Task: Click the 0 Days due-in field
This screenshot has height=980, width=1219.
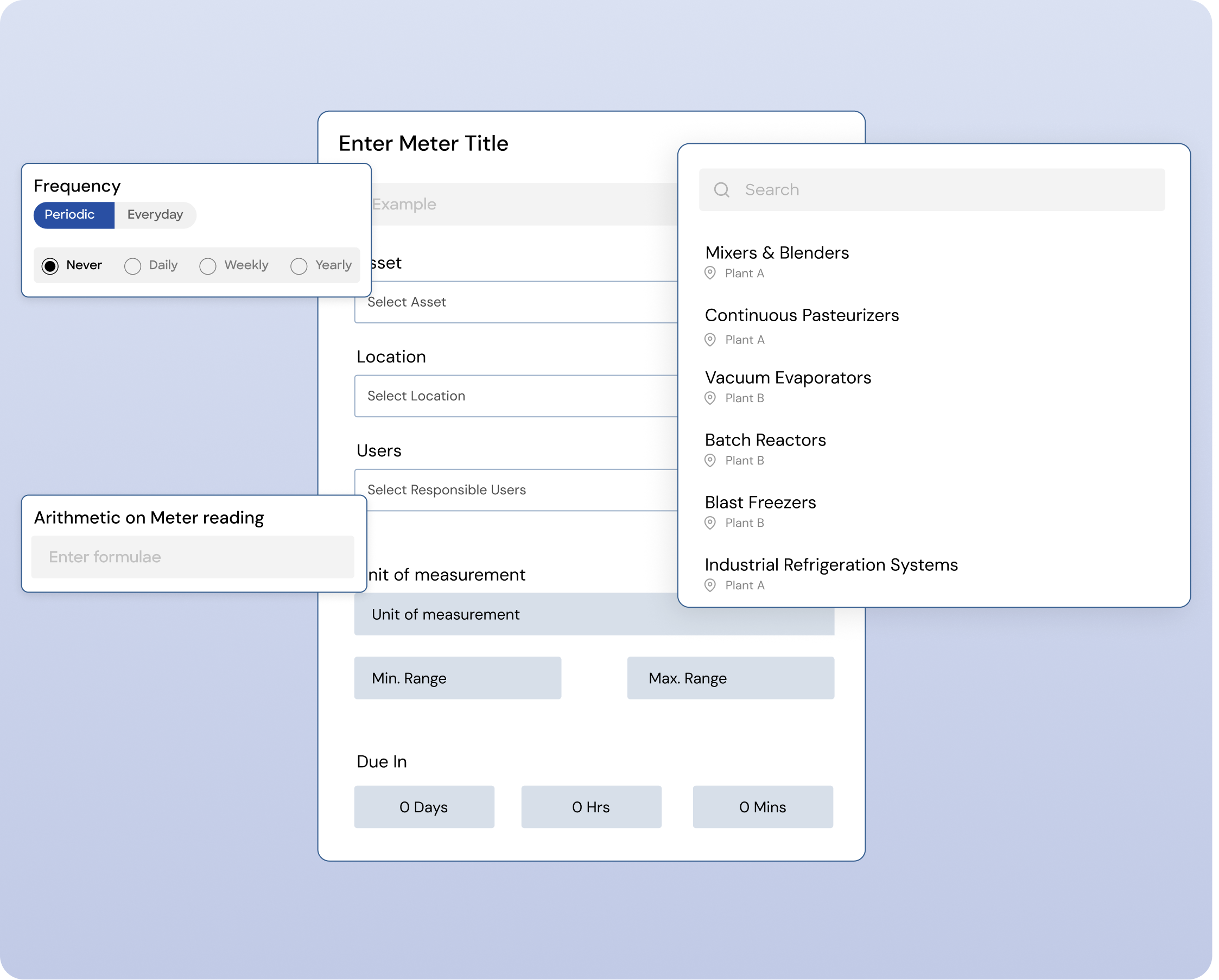Action: pyautogui.click(x=424, y=807)
